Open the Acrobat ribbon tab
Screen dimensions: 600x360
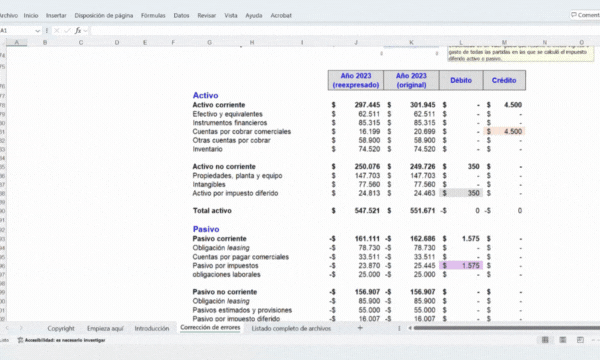coord(281,15)
